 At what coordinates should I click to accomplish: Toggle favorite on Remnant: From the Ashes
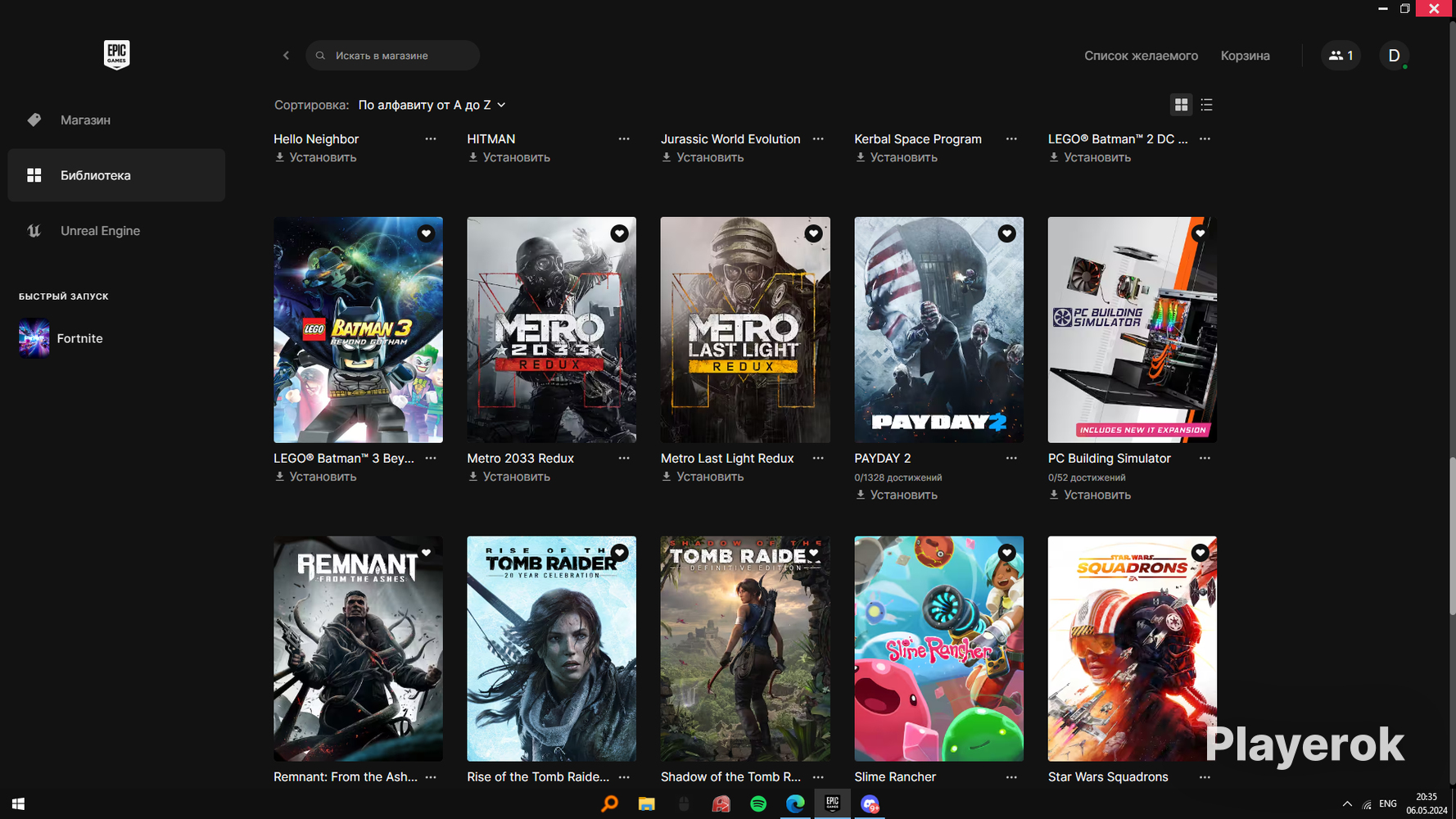click(x=426, y=553)
